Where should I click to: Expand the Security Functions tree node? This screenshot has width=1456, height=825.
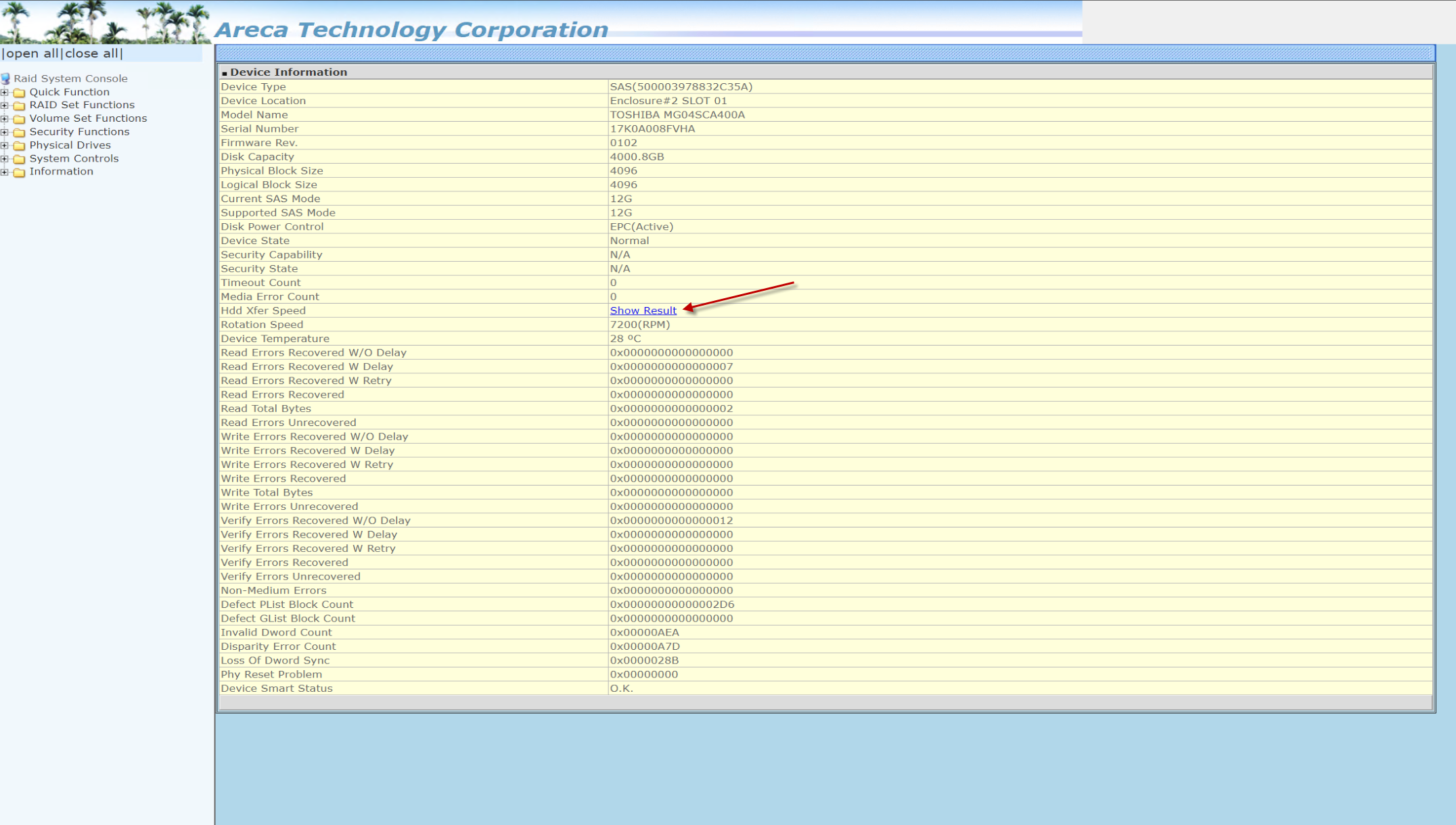click(x=5, y=133)
